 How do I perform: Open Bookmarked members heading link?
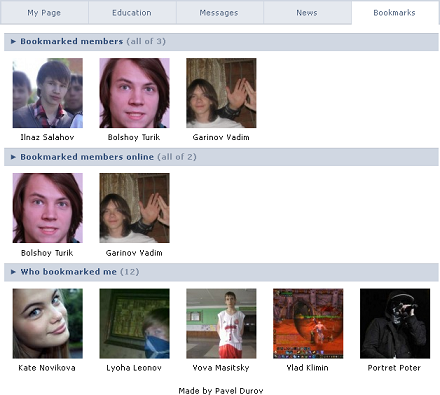[x=72, y=41]
